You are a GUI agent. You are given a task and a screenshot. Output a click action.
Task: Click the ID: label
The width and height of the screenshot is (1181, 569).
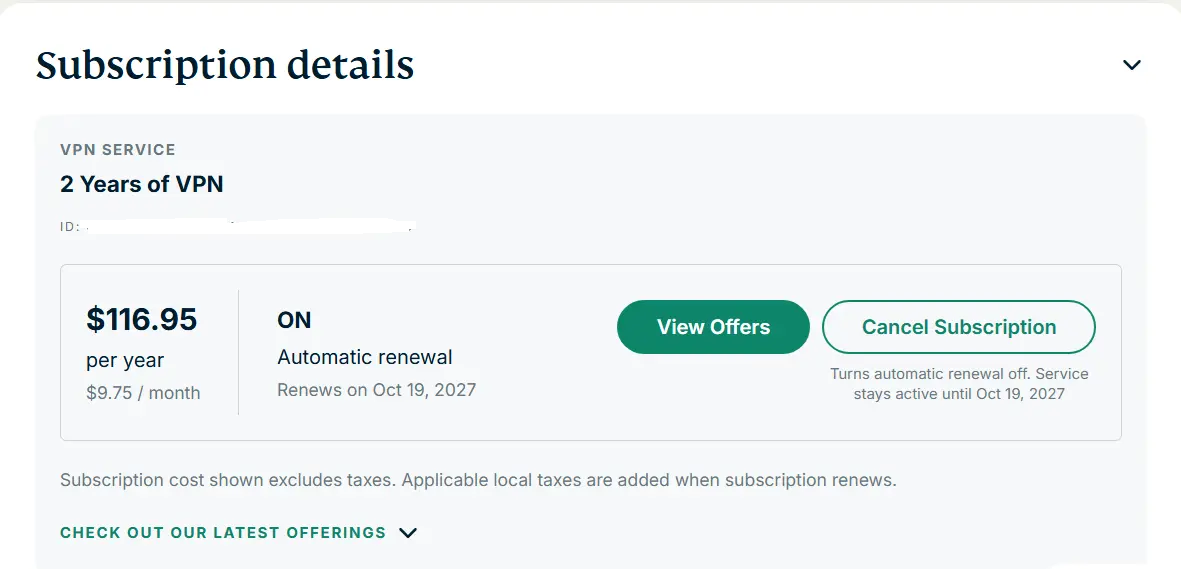69,226
